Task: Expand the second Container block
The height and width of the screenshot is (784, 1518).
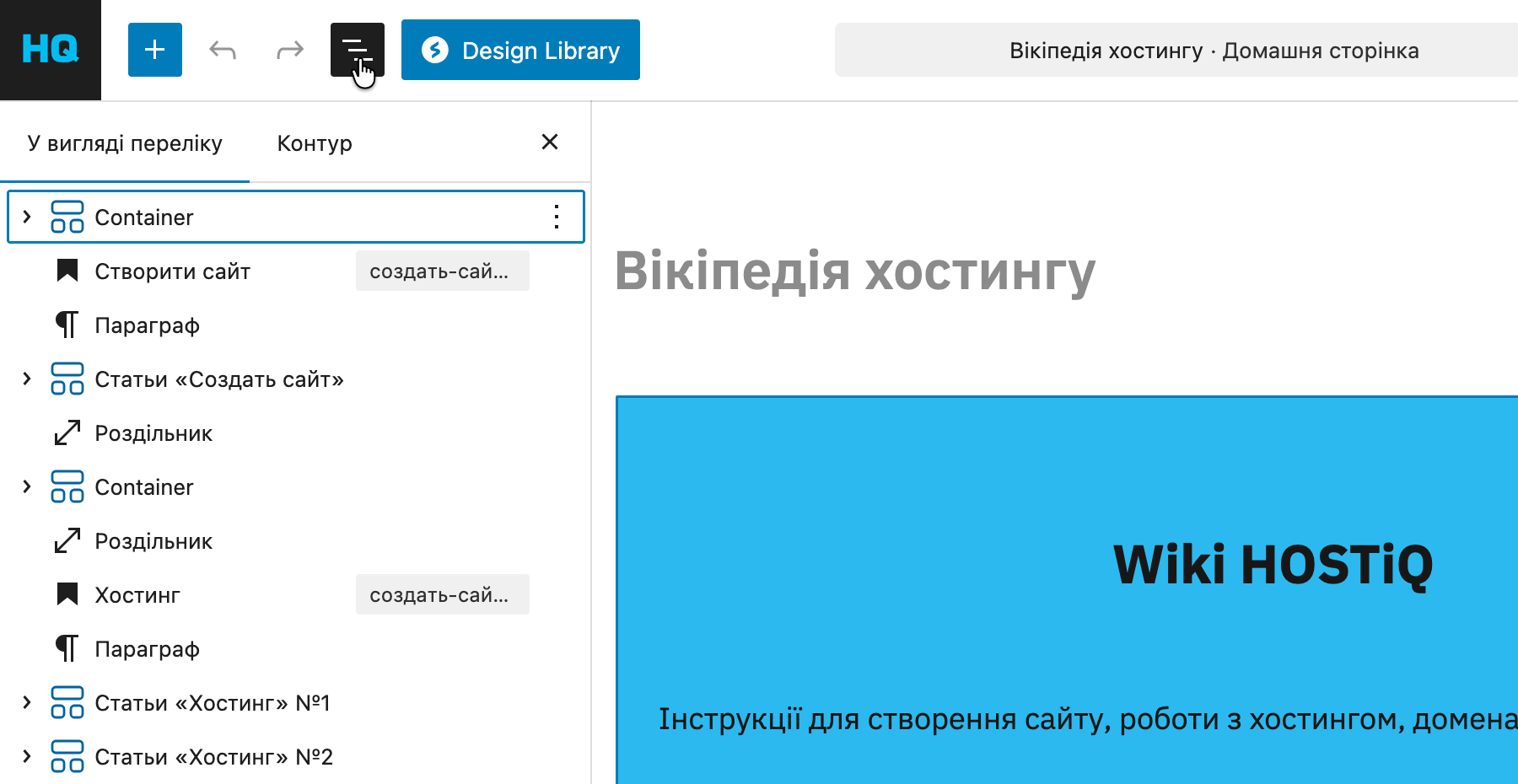Action: 27,486
